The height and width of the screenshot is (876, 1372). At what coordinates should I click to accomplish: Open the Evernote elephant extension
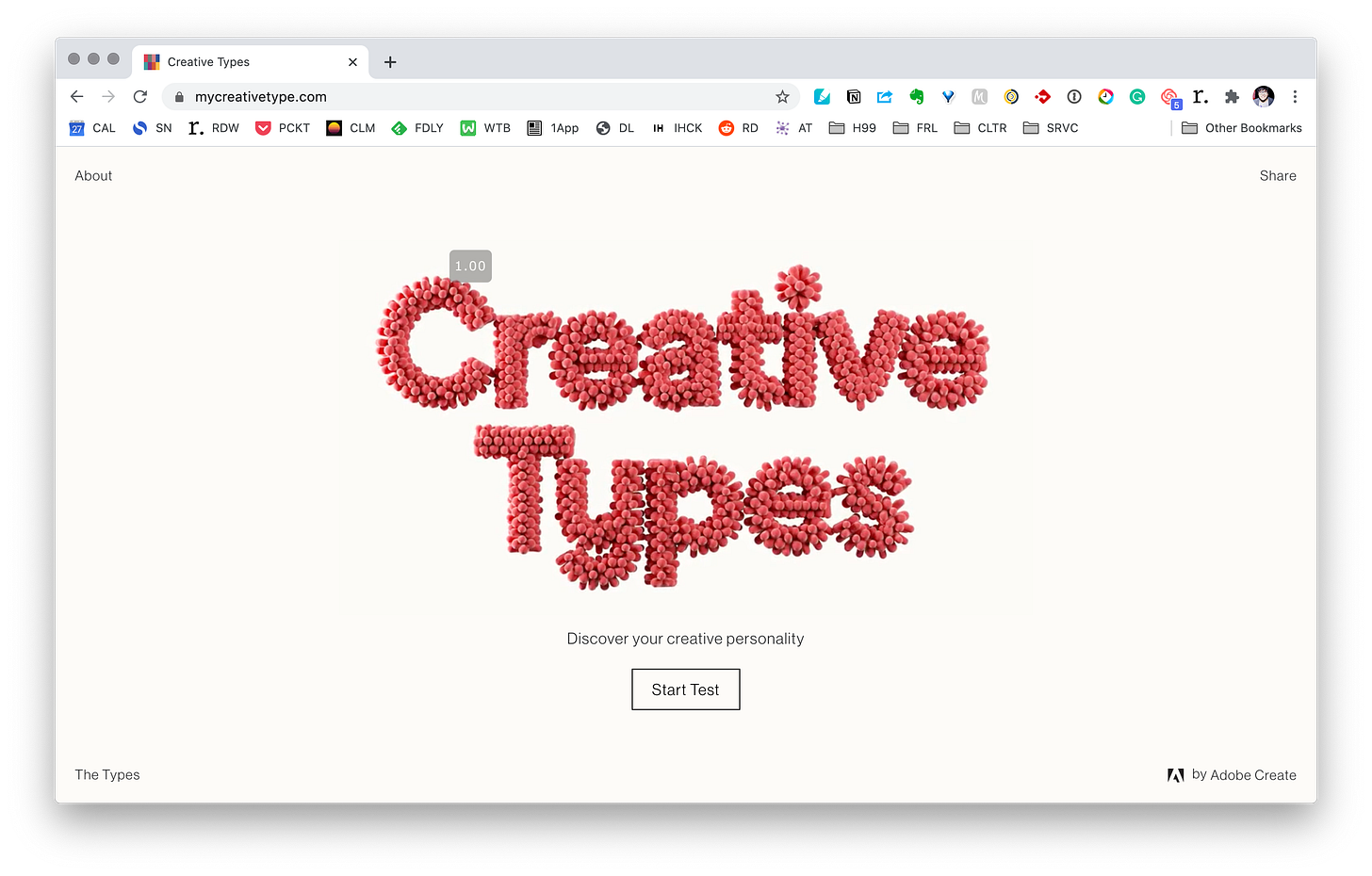pos(916,97)
